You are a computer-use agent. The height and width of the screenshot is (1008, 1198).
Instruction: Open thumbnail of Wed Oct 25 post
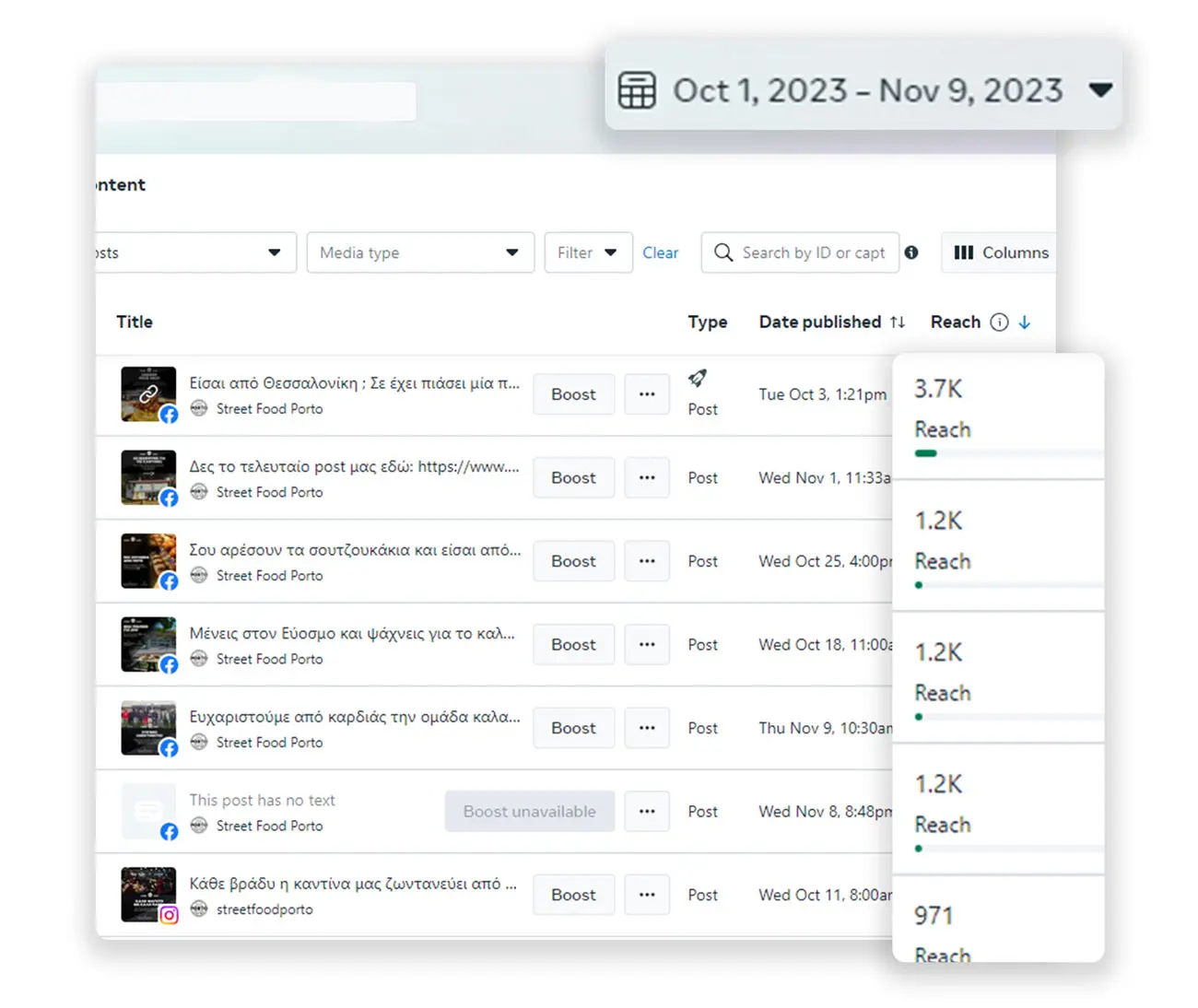coord(148,560)
